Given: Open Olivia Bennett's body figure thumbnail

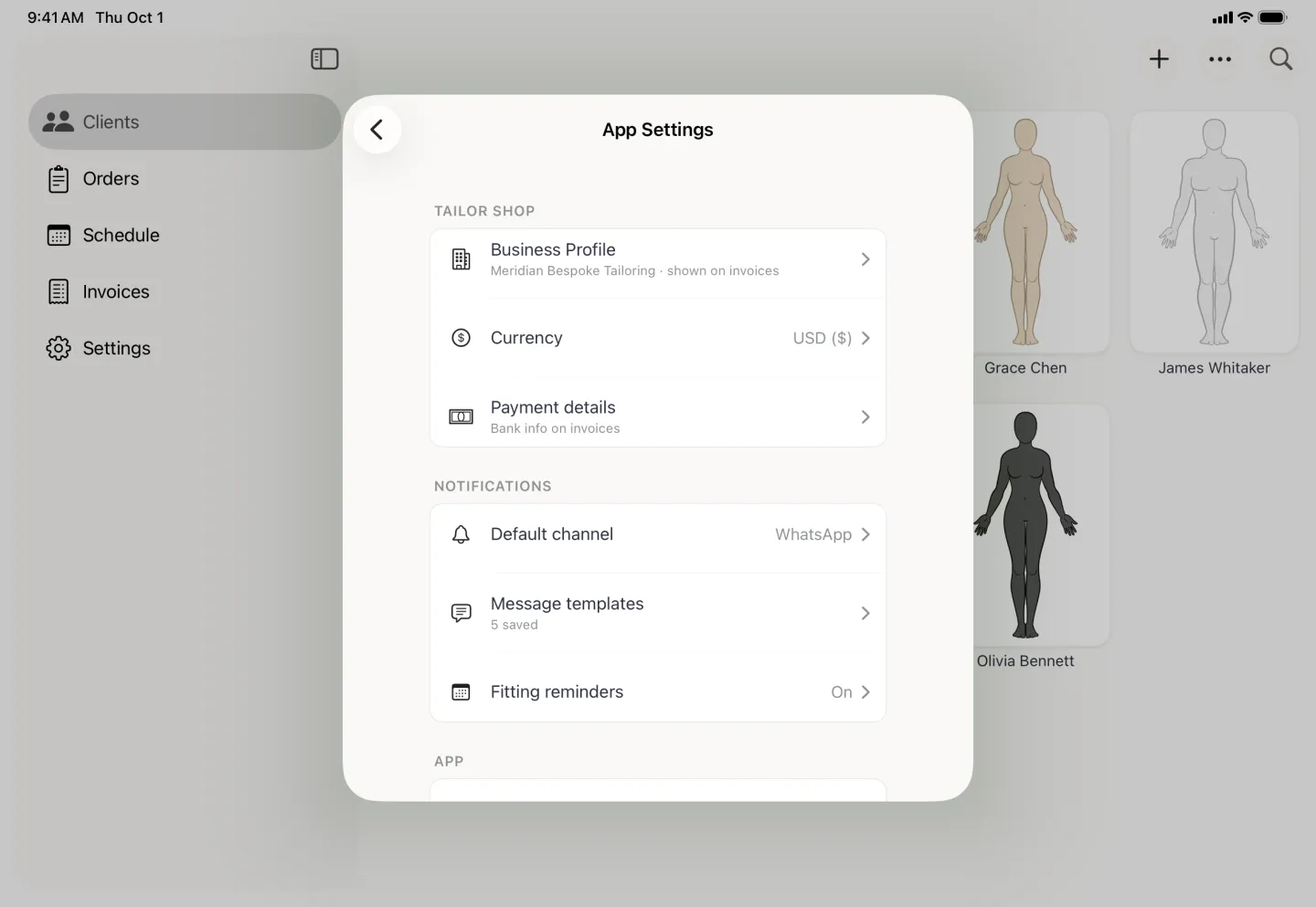Looking at the screenshot, I should point(1025,525).
